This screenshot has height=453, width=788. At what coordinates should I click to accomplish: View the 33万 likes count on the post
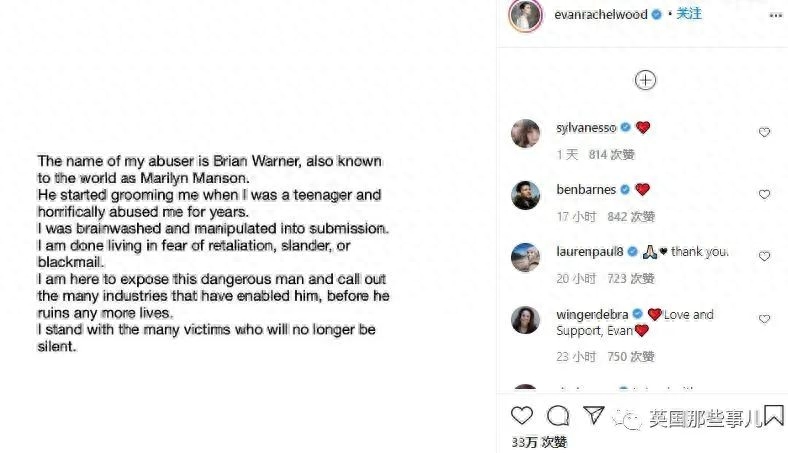click(x=539, y=441)
